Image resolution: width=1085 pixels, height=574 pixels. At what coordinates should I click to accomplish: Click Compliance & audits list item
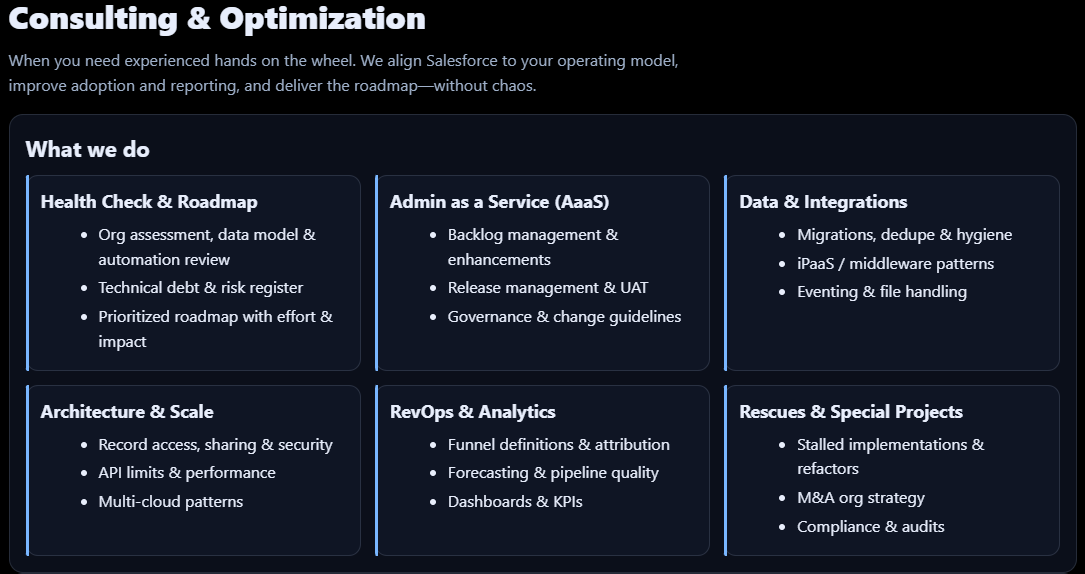(x=870, y=527)
